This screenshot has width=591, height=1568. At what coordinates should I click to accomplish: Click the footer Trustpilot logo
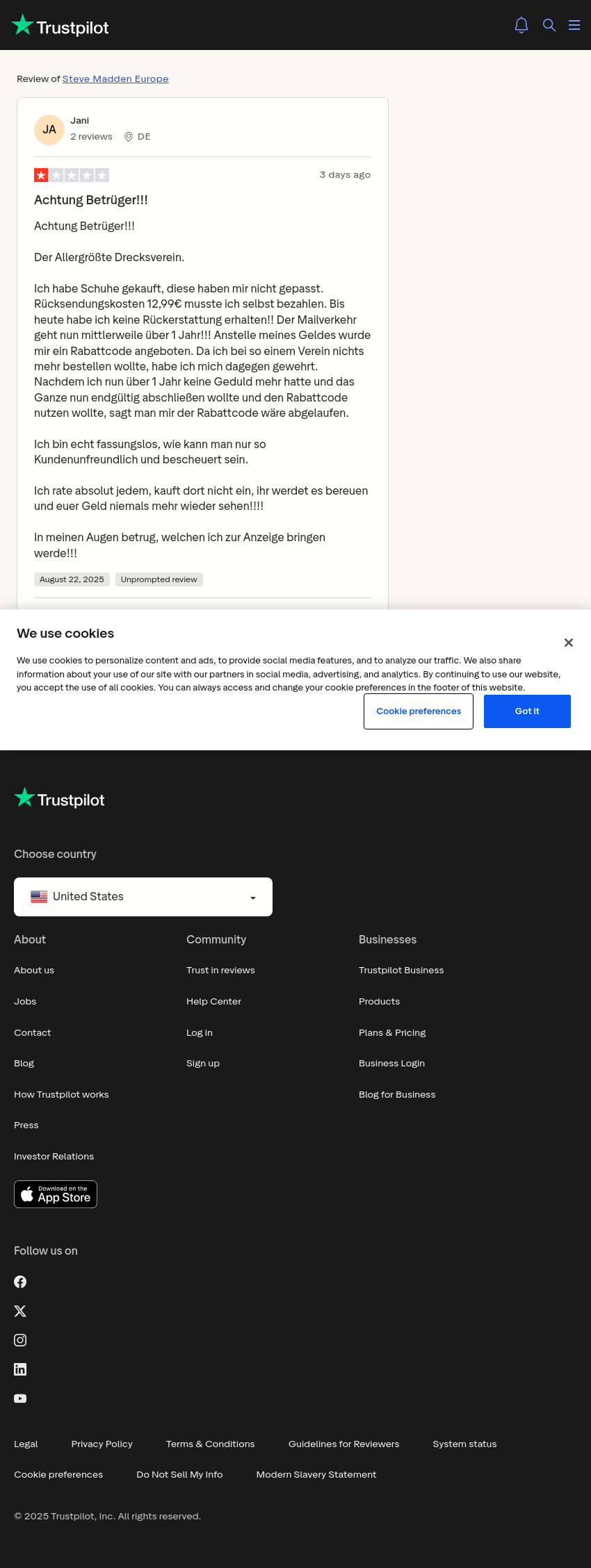(x=60, y=799)
